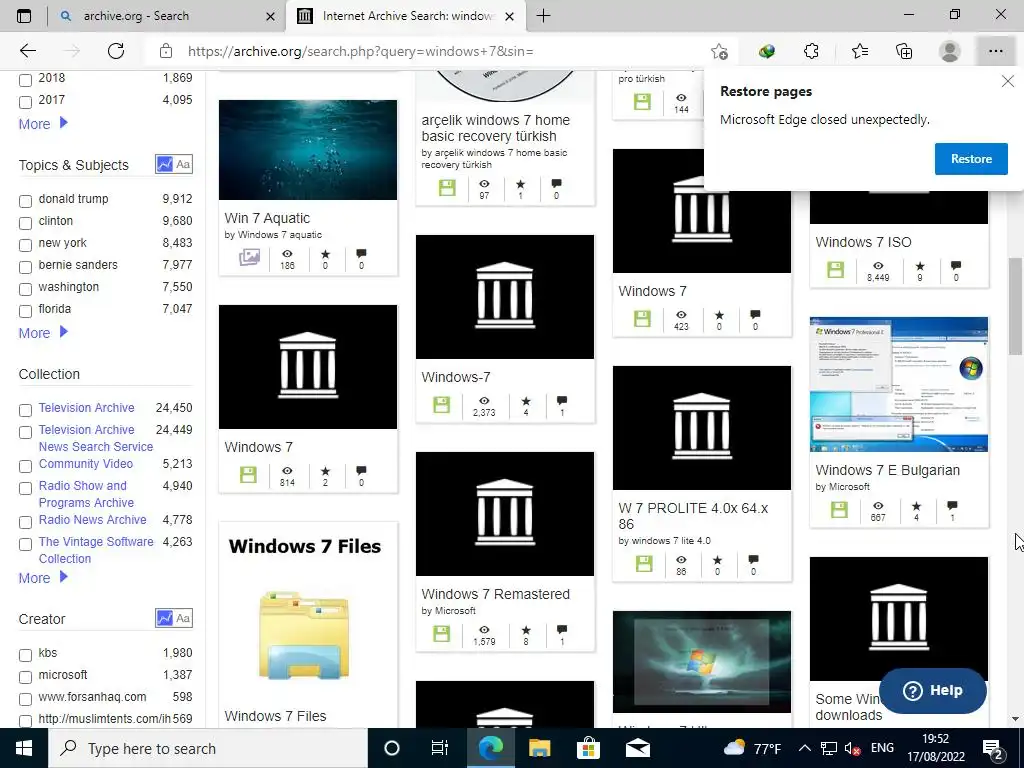Image resolution: width=1024 pixels, height=768 pixels.
Task: Select the Internet Archive Search tab
Action: (405, 16)
